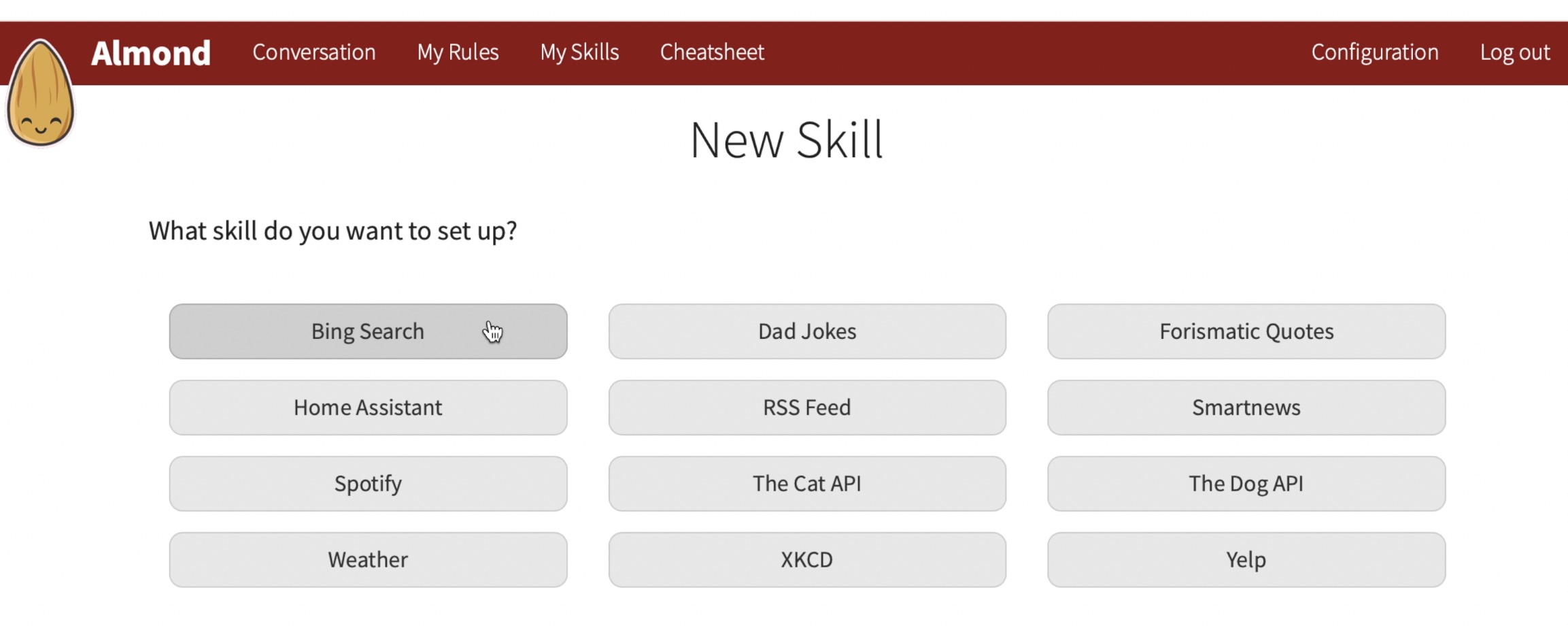Click the Almond mascot logo
1568x626 pixels.
40,93
